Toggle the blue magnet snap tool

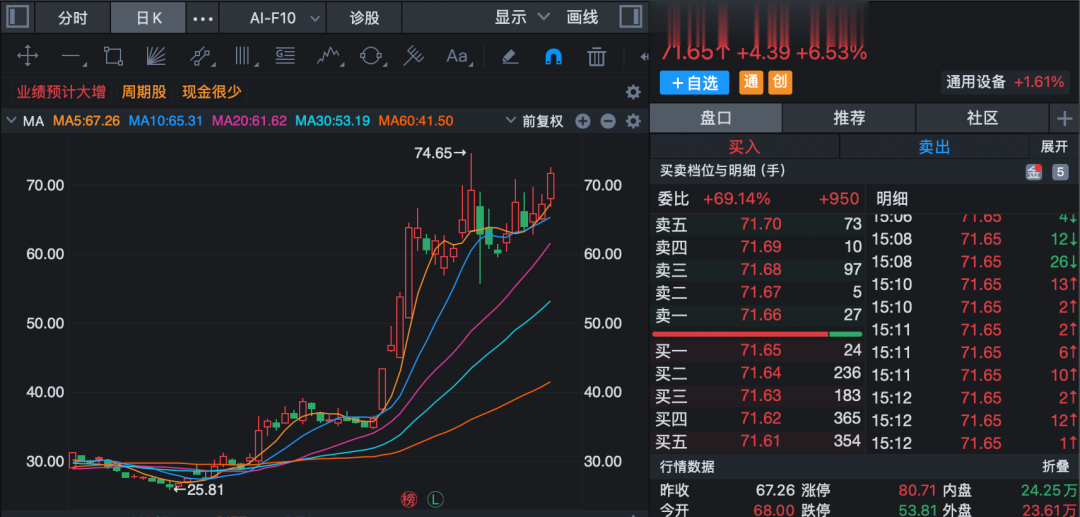[553, 56]
